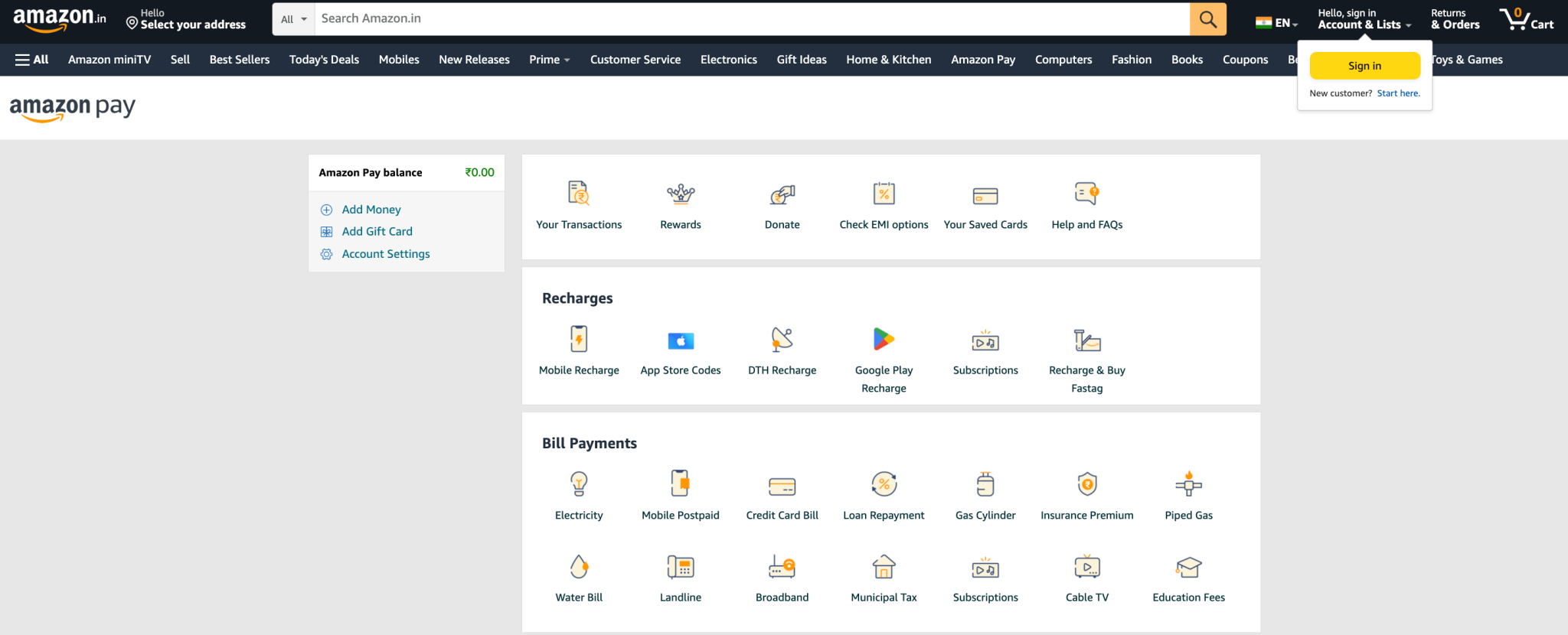Select the Mobile Postpaid icon

tap(681, 484)
